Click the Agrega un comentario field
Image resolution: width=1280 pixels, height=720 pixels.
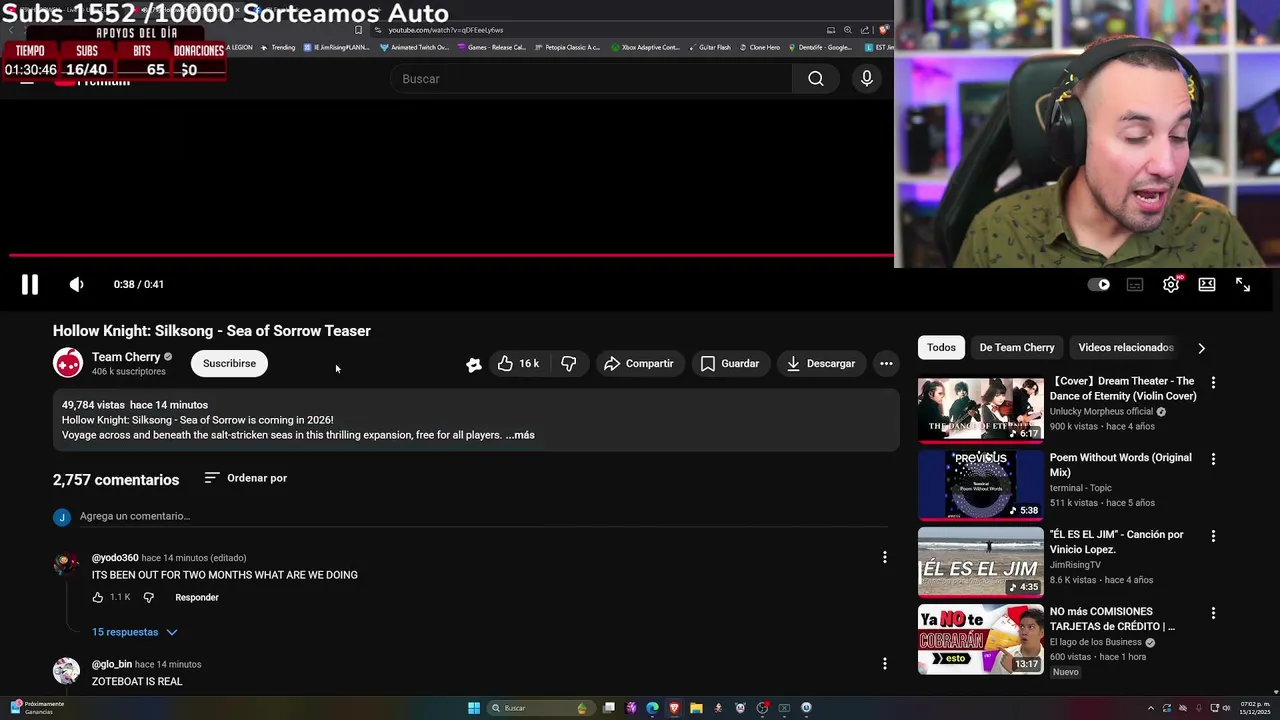pyautogui.click(x=483, y=516)
